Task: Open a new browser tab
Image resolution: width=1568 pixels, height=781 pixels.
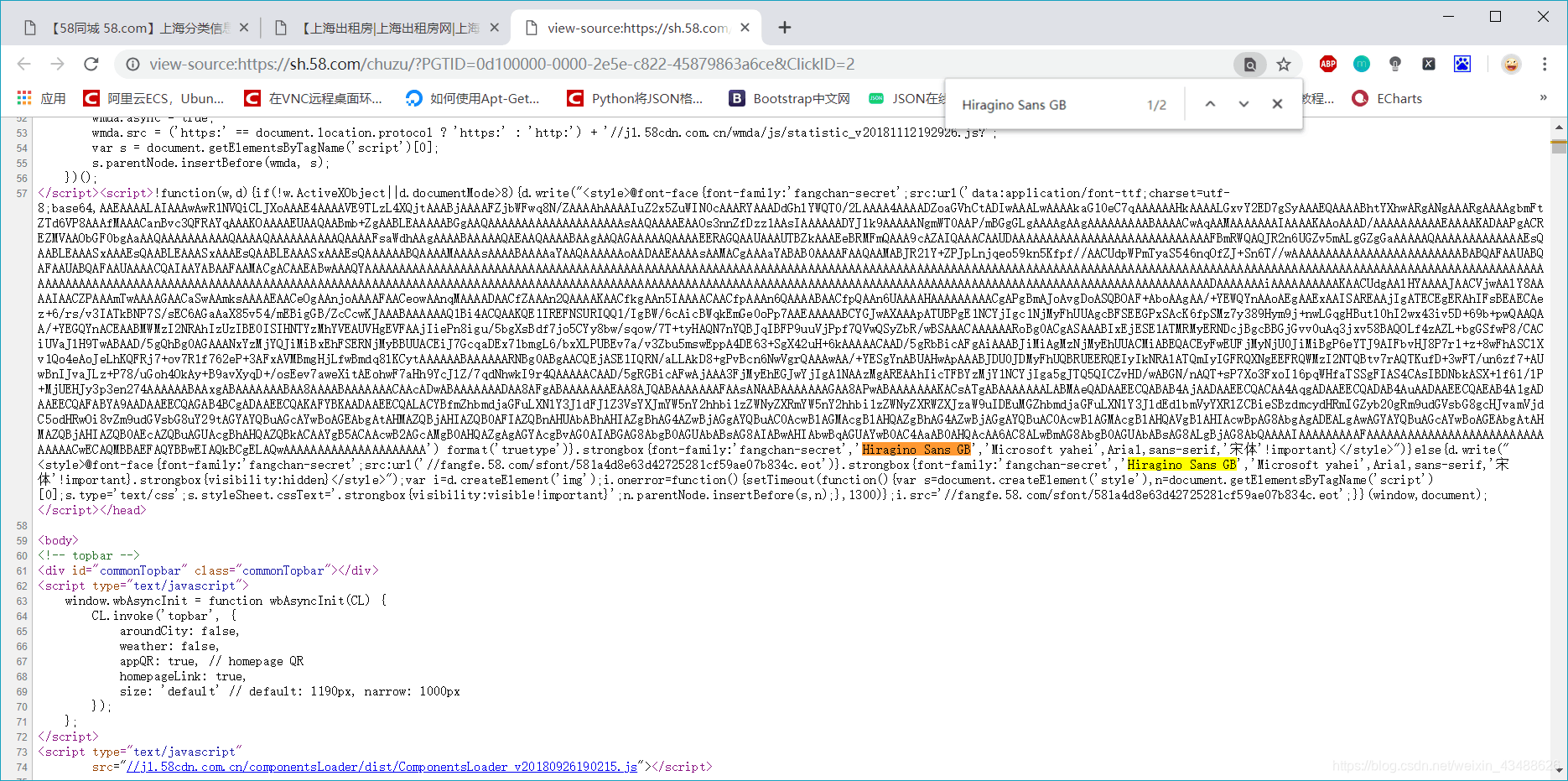Action: click(x=785, y=28)
